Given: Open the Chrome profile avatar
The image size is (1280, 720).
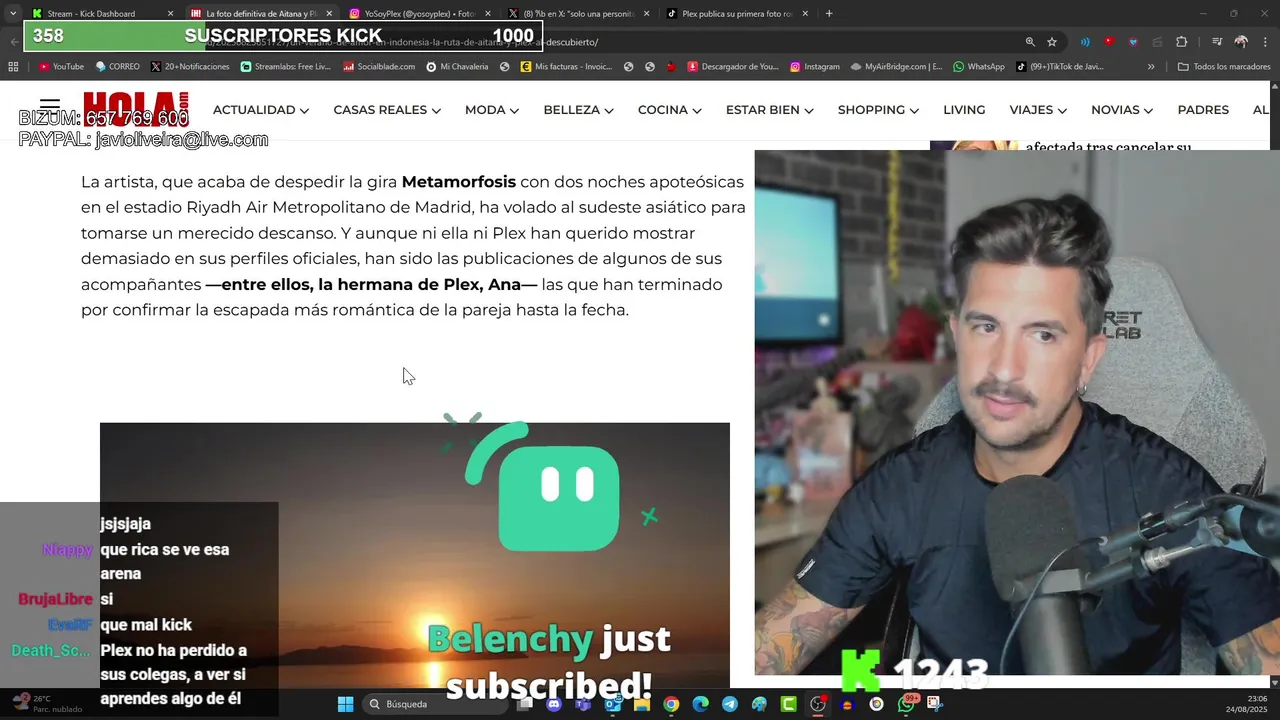Looking at the screenshot, I should coord(1241,42).
